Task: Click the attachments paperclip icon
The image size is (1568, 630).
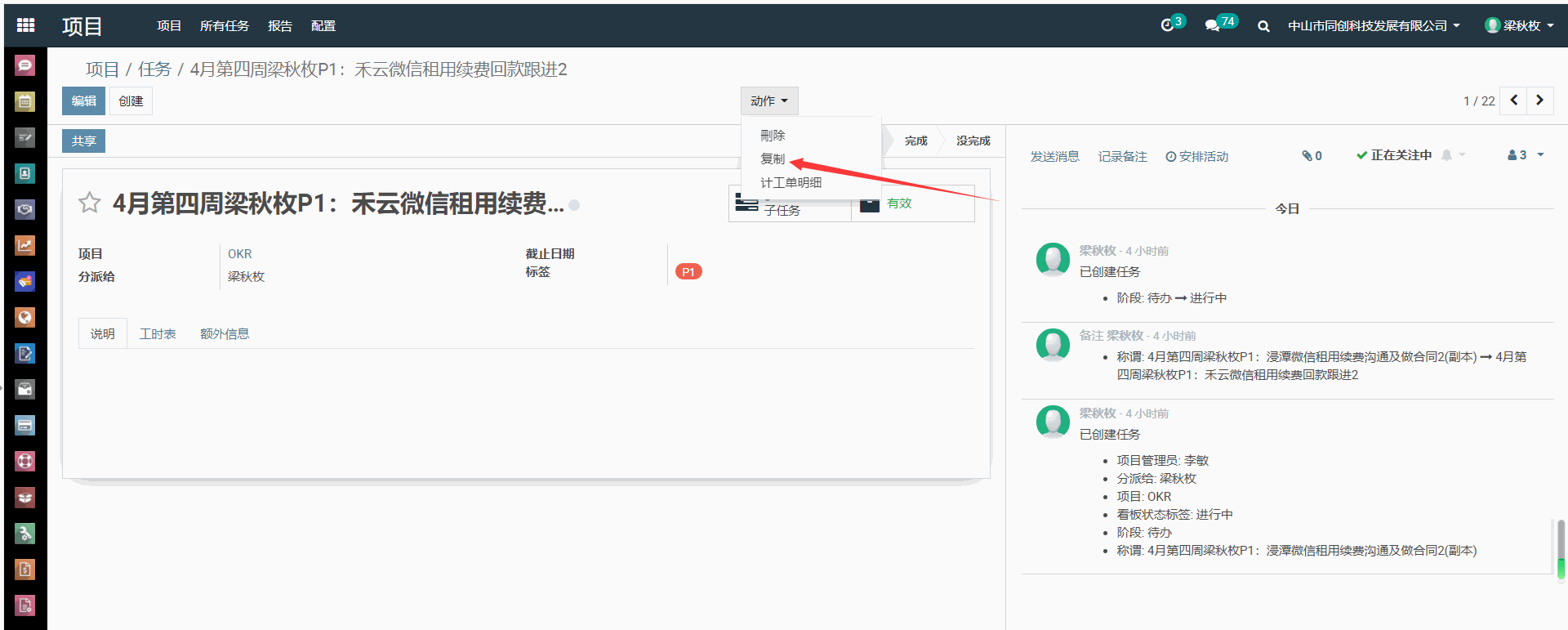Action: [x=1311, y=155]
